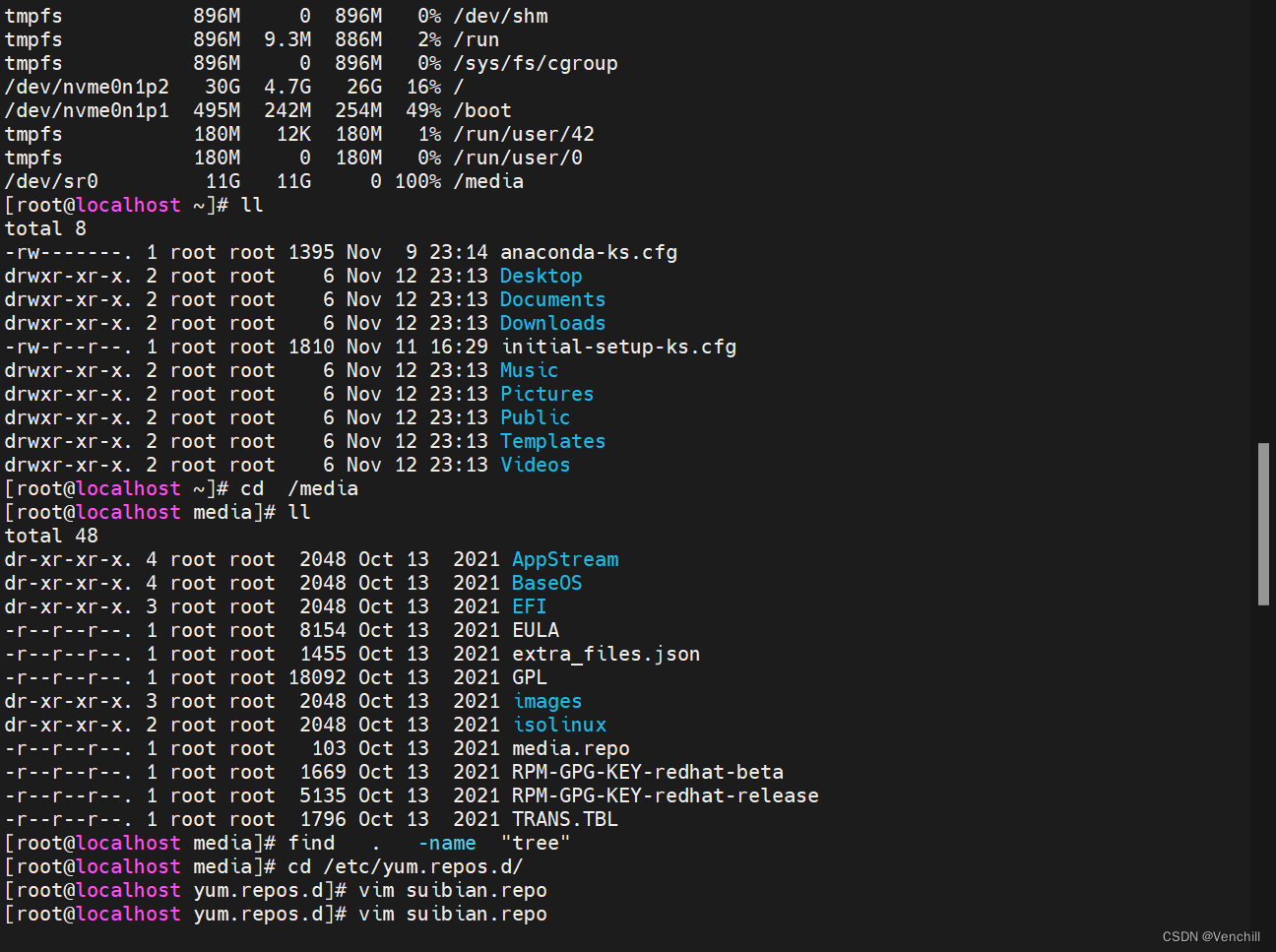The width and height of the screenshot is (1276, 952).
Task: Click the EFI folder entry
Action: pos(529,606)
